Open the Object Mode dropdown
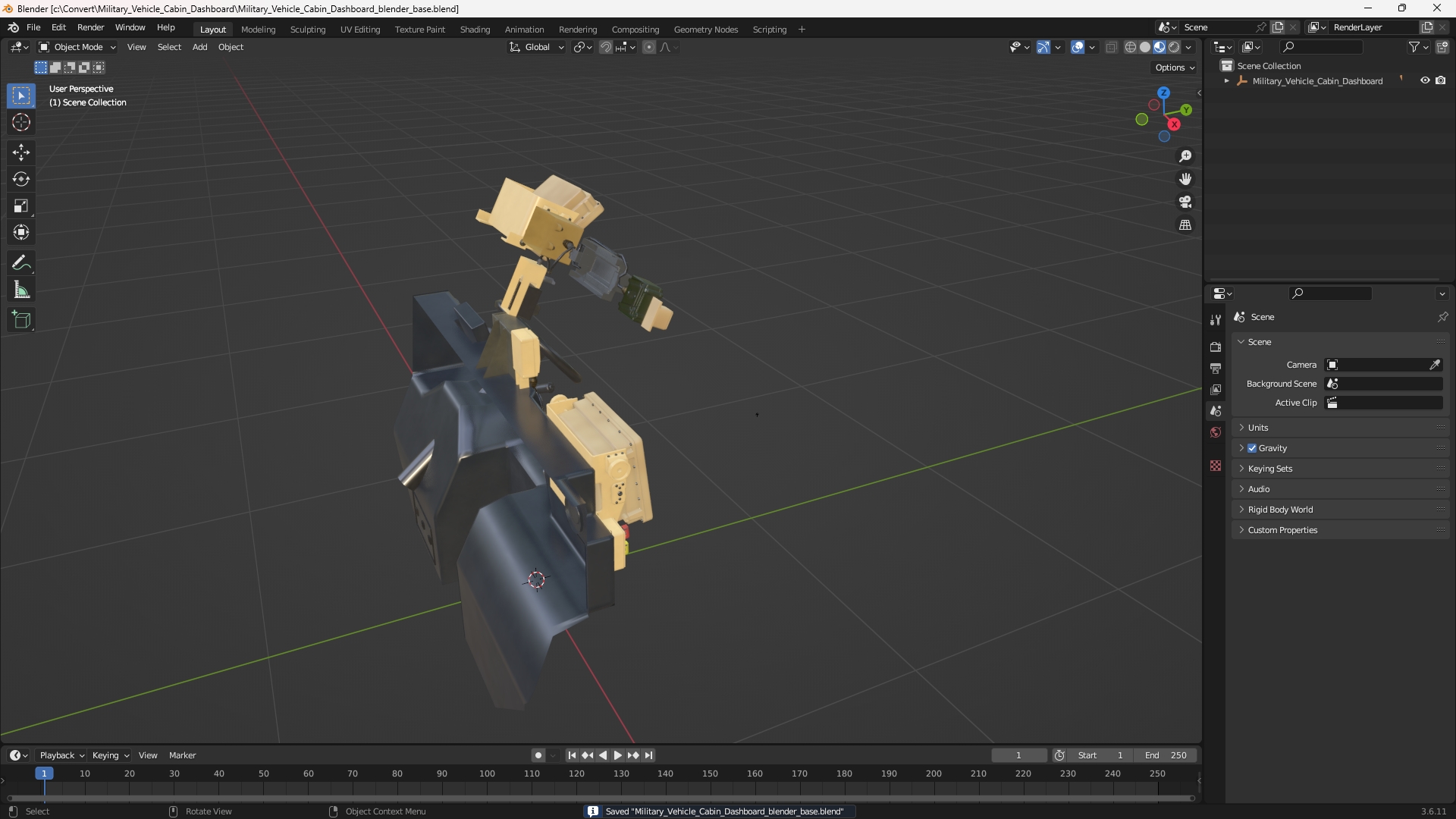The height and width of the screenshot is (819, 1456). tap(77, 47)
